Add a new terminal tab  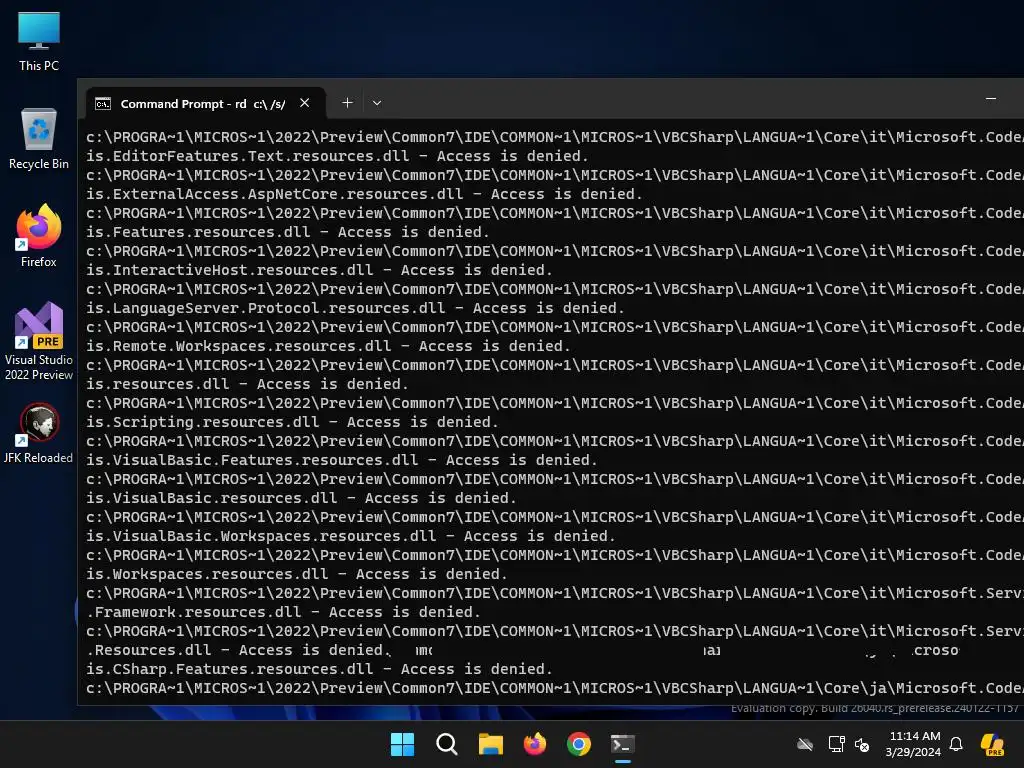(347, 103)
